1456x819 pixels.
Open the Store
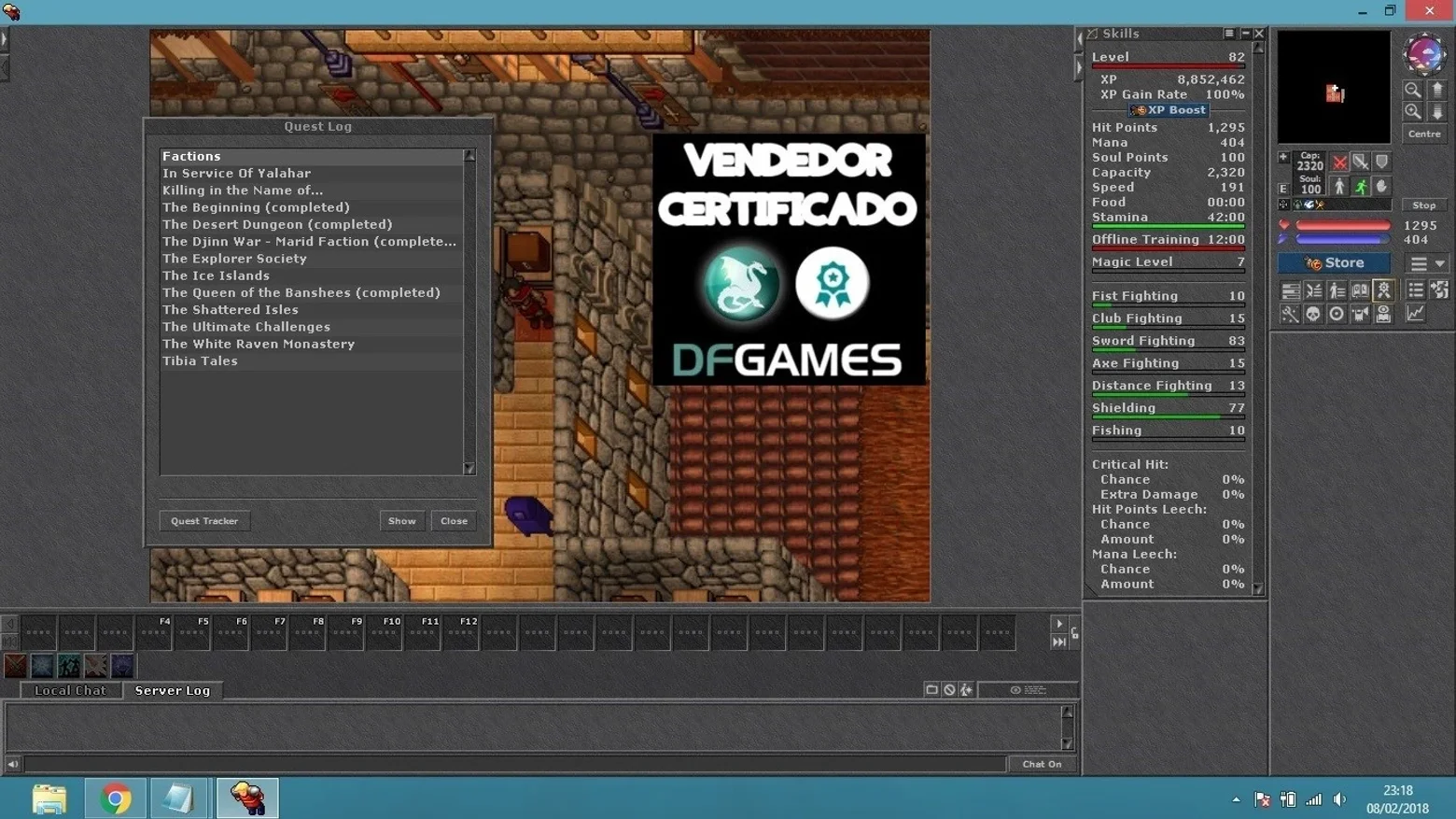(x=1334, y=263)
